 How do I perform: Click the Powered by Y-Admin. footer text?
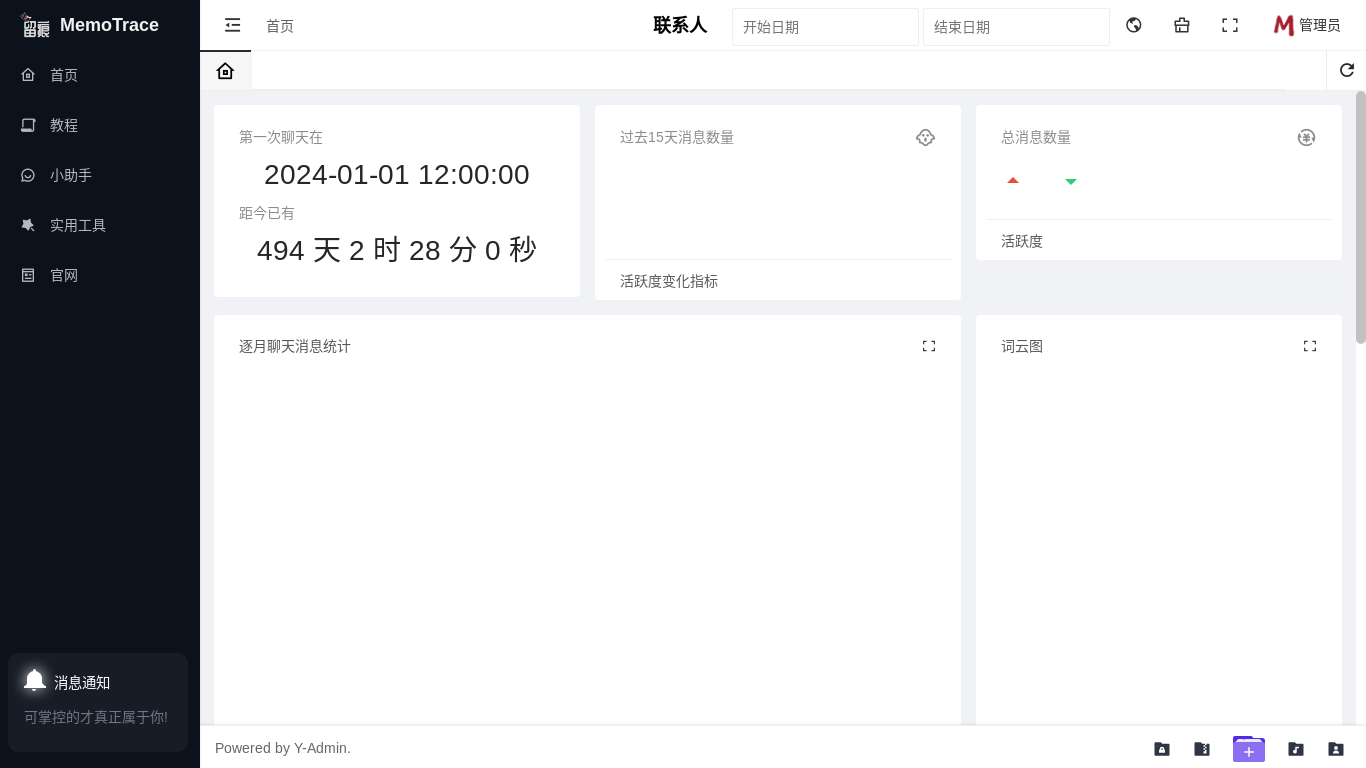point(283,748)
